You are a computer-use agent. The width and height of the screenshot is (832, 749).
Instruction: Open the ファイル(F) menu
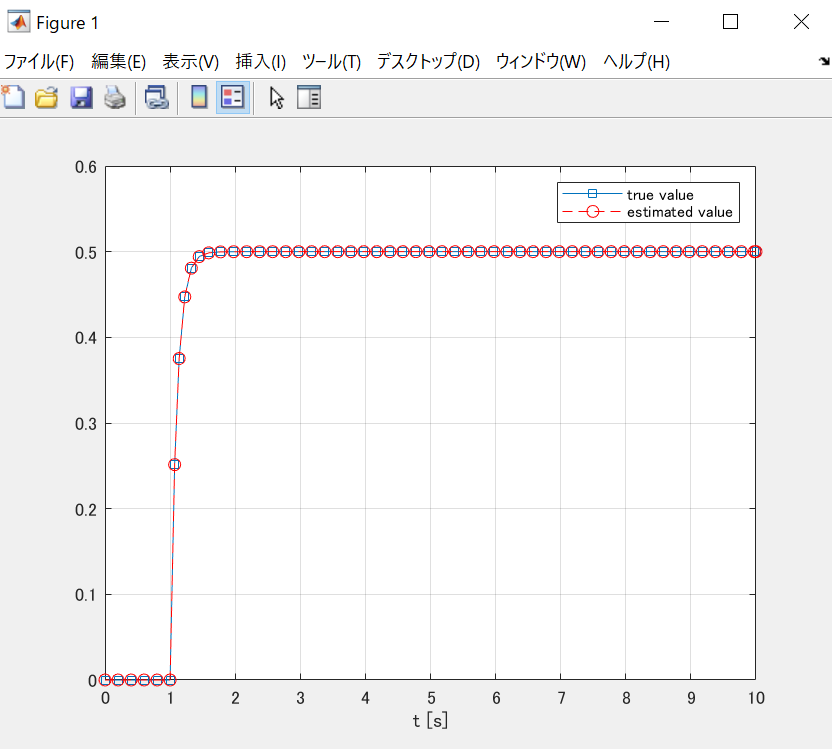click(37, 61)
